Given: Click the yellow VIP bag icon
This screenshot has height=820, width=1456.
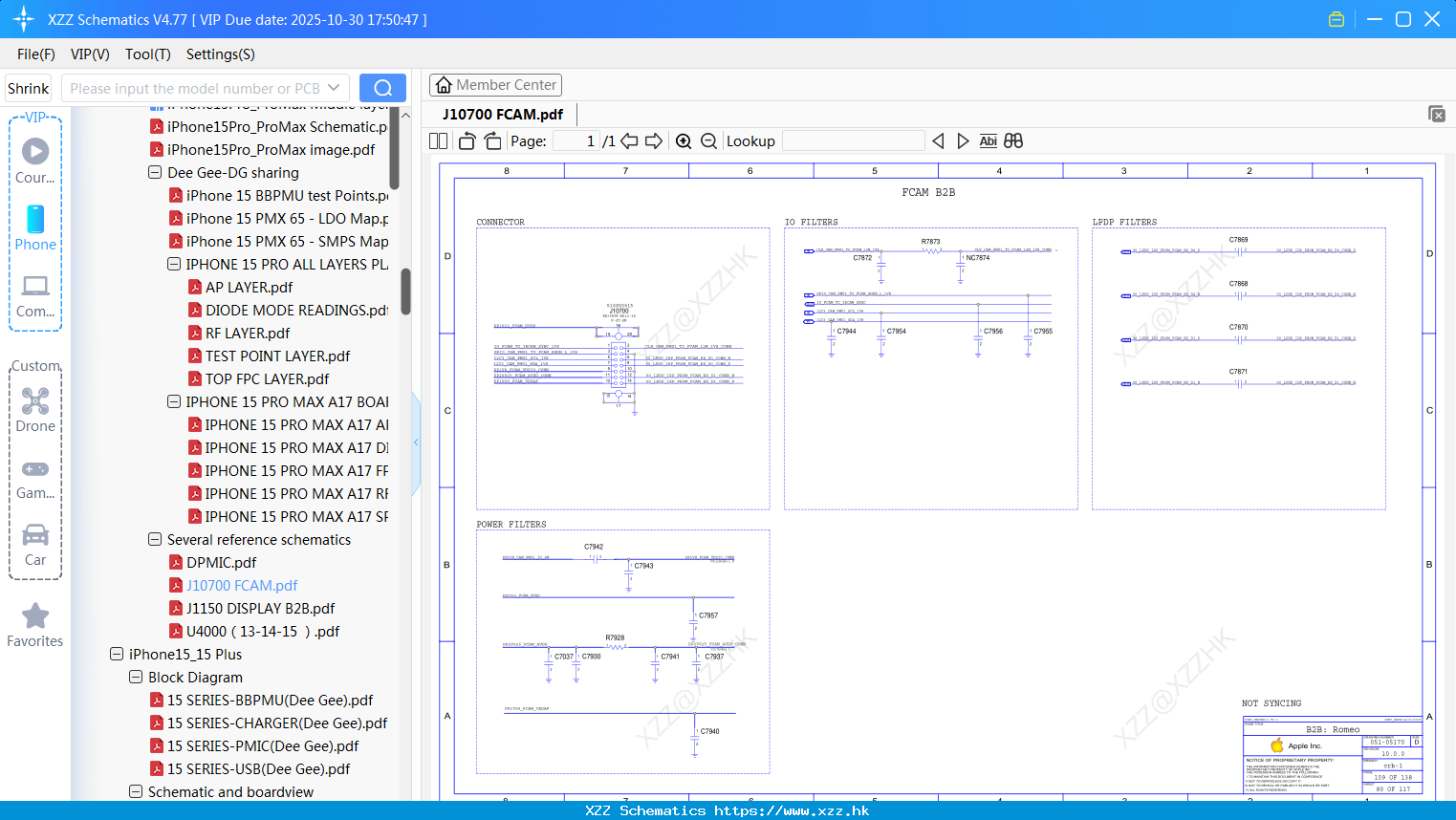Looking at the screenshot, I should click(1336, 19).
